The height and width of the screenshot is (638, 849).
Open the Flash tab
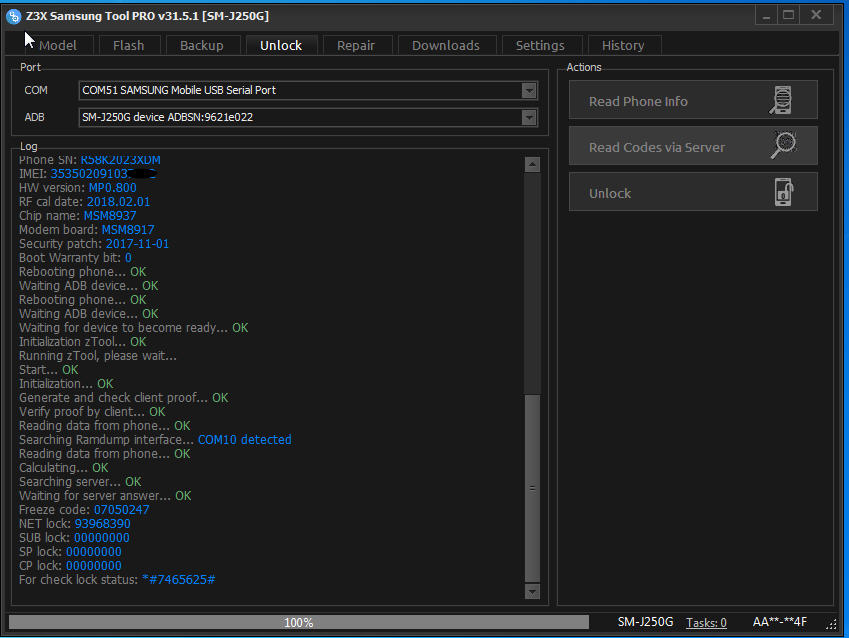click(128, 45)
